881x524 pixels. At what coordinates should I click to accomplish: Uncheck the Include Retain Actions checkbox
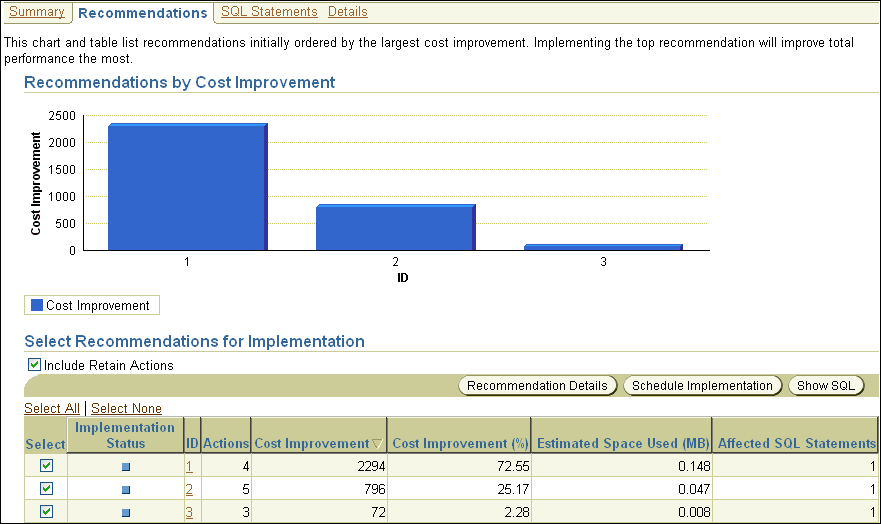[x=35, y=365]
